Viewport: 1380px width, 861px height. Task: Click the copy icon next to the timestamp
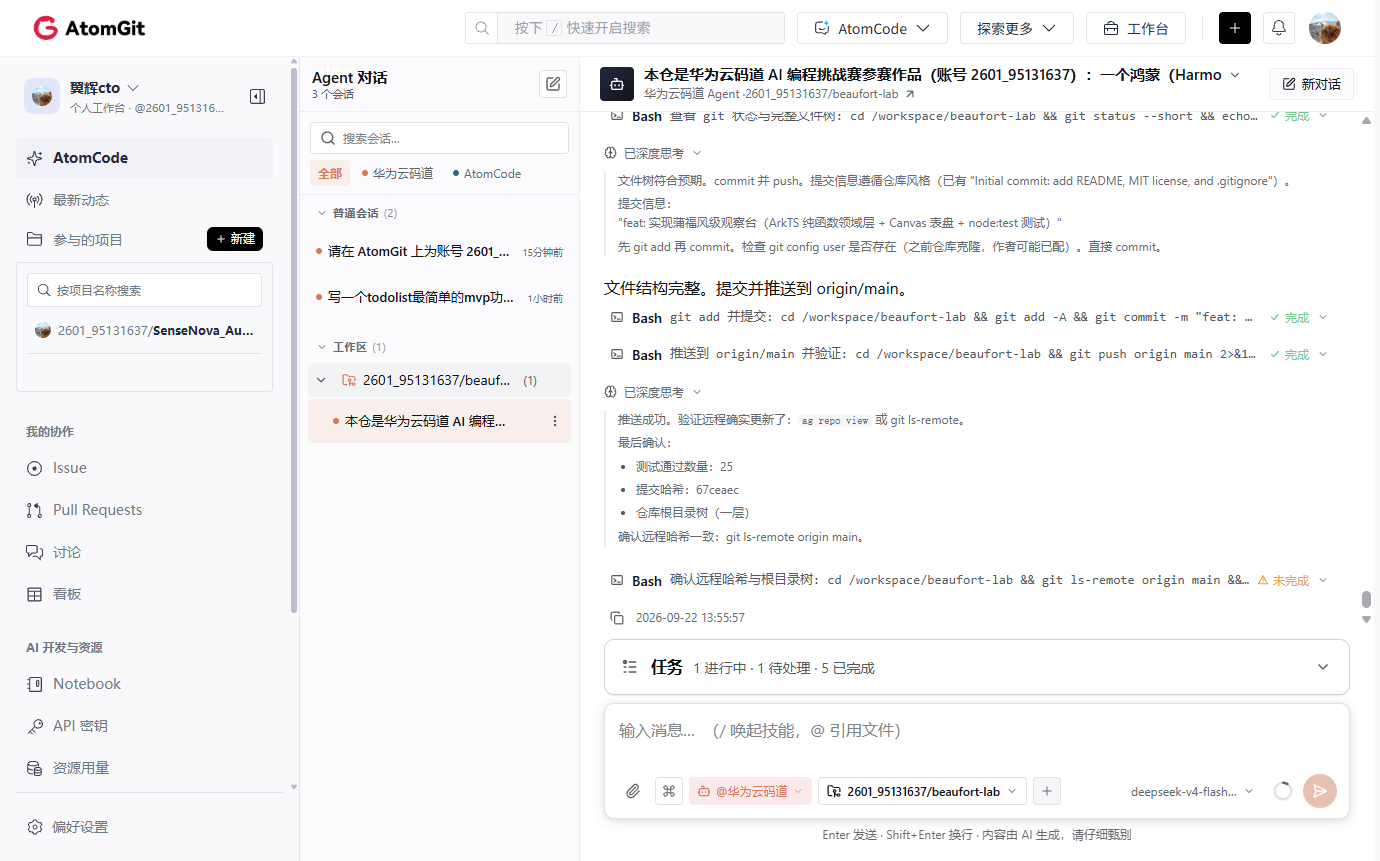[x=617, y=618]
